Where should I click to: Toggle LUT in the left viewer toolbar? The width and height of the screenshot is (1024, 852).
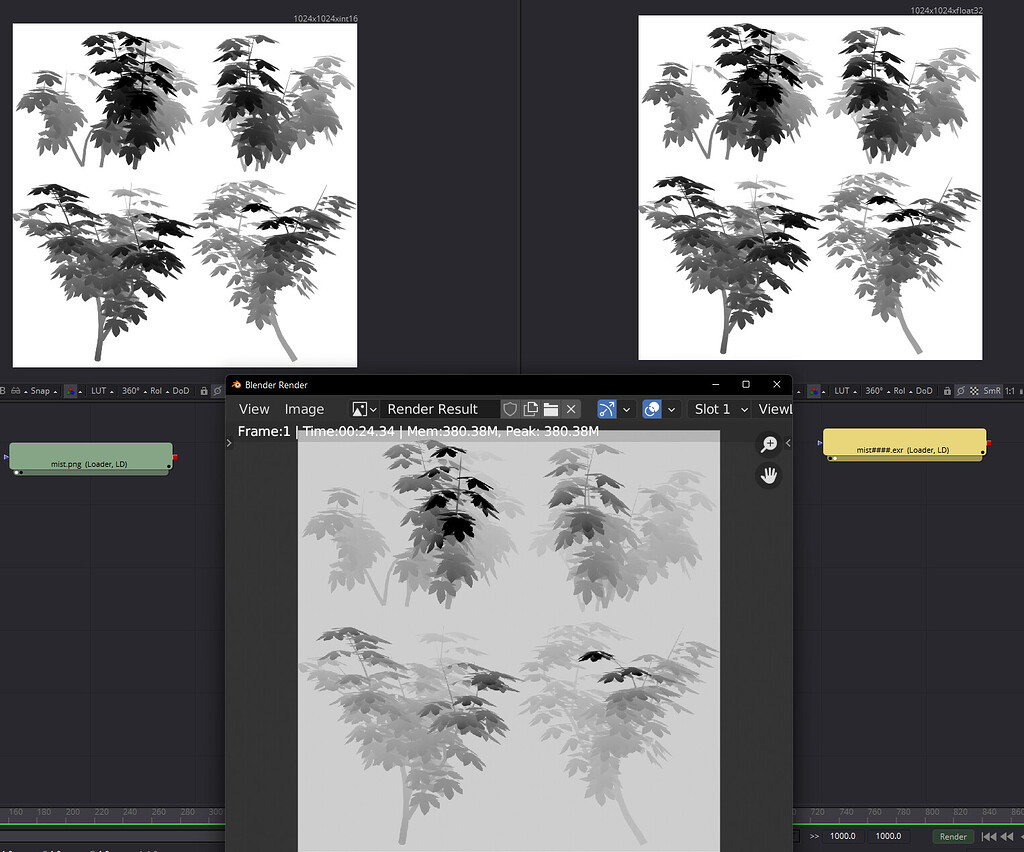(99, 390)
